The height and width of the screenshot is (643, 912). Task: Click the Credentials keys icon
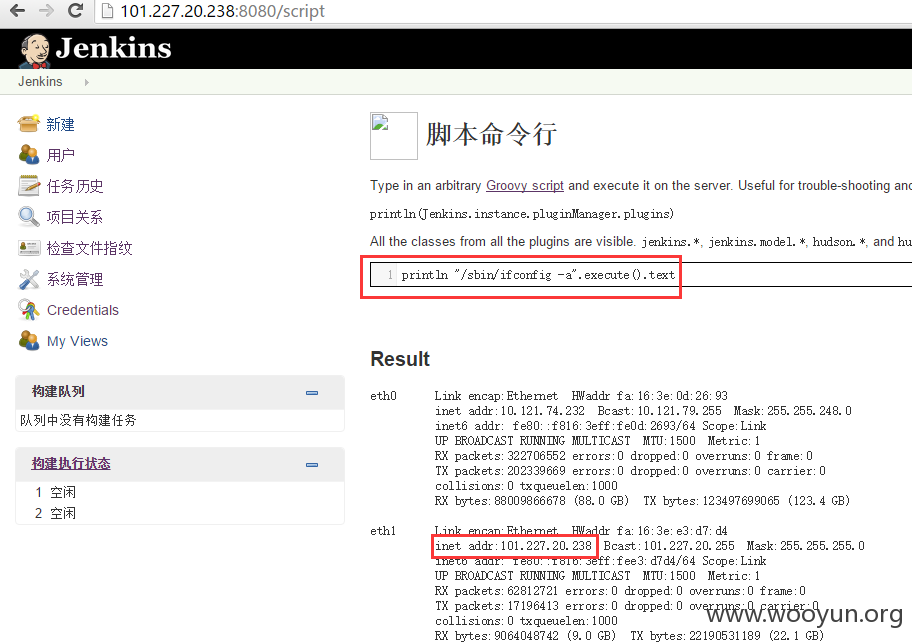[28, 310]
